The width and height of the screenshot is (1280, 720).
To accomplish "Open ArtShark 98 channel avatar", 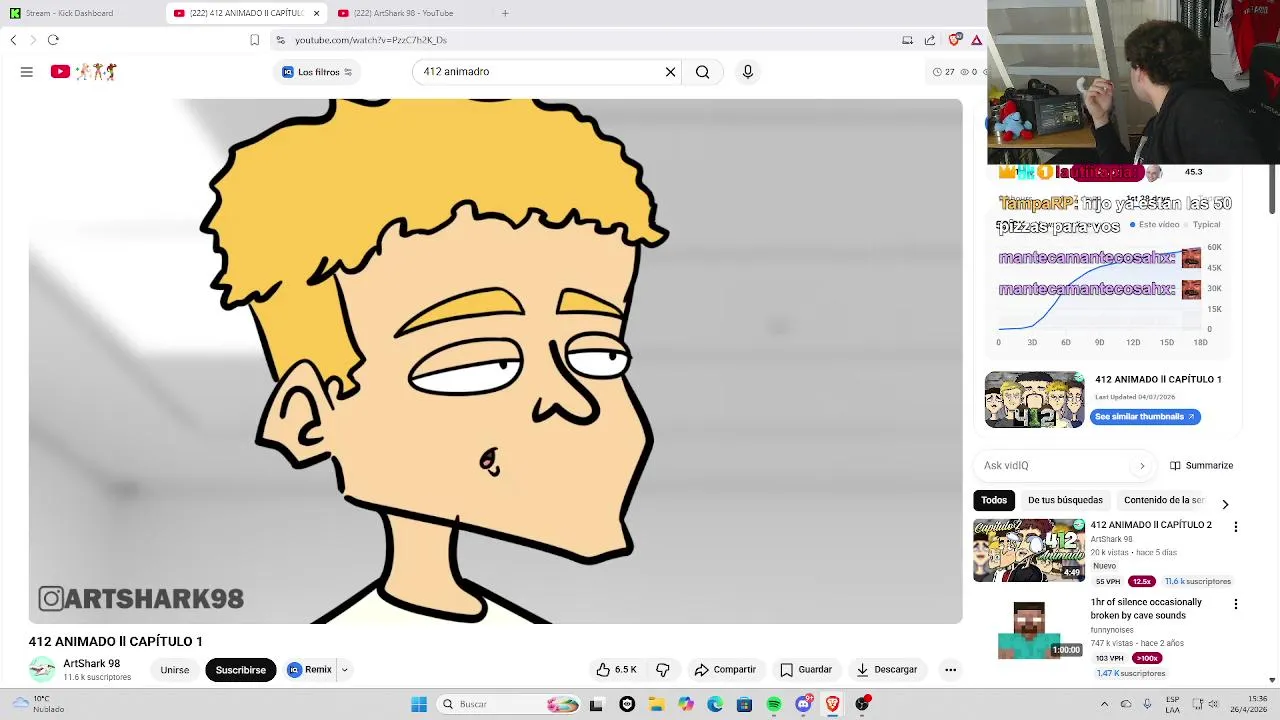I will (x=42, y=669).
